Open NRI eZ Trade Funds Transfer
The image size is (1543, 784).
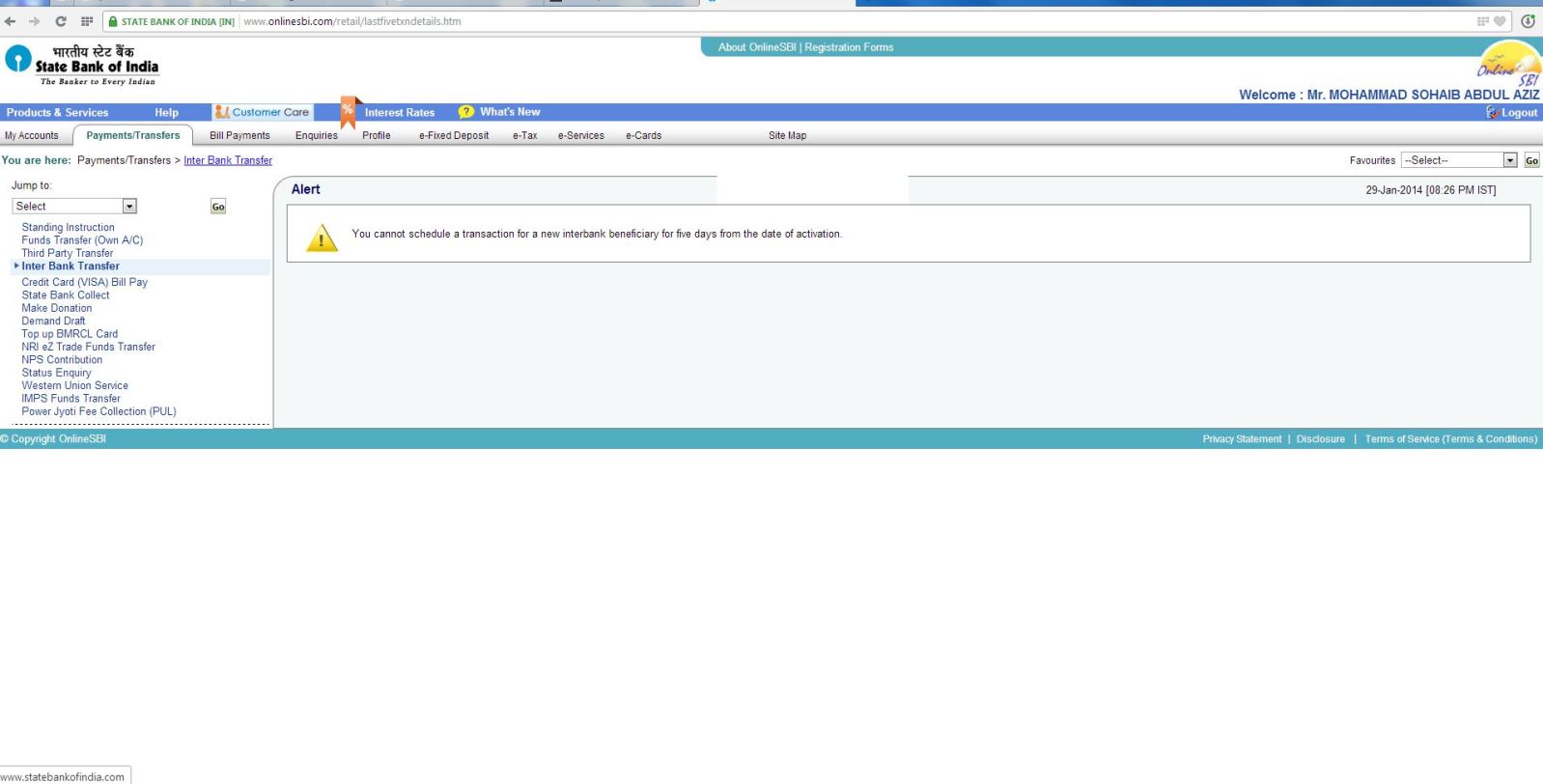click(89, 347)
